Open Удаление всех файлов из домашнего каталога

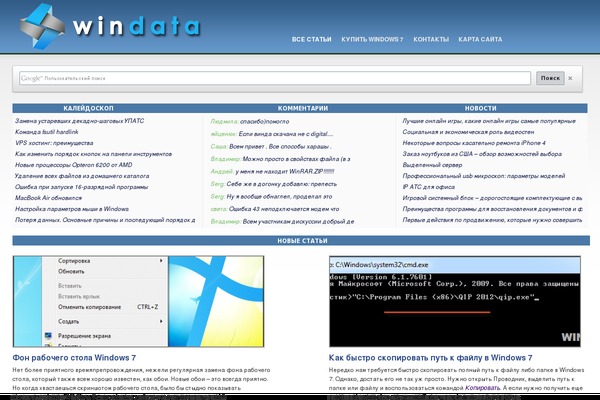coord(82,176)
